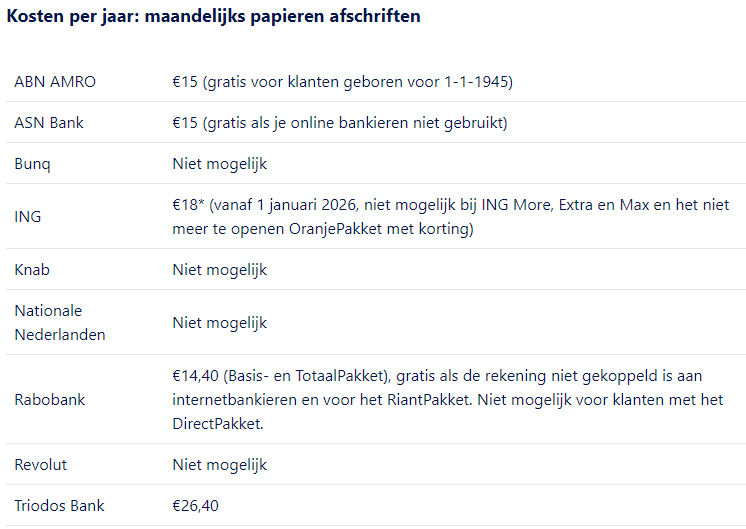Select the Rabobank bank name cell

pos(49,400)
